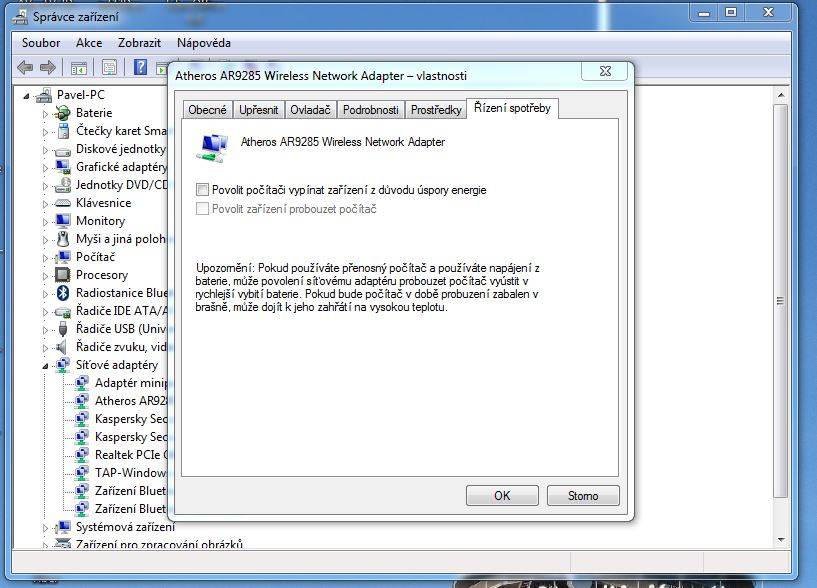Open the Properties toolbar icon
817x588 pixels.
click(109, 67)
